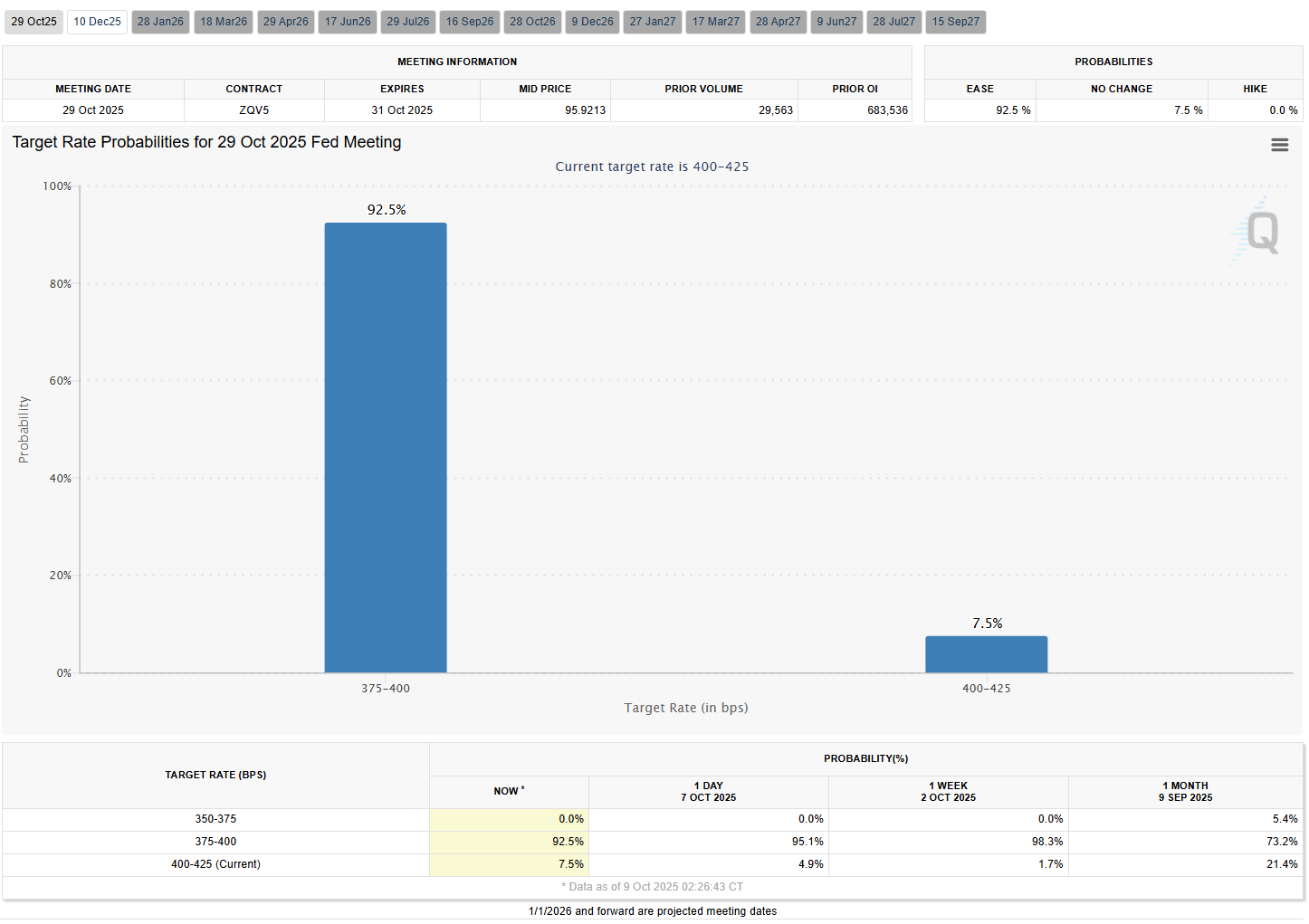1309x924 pixels.
Task: Switch to the 16 Sep26 tab
Action: 470,22
